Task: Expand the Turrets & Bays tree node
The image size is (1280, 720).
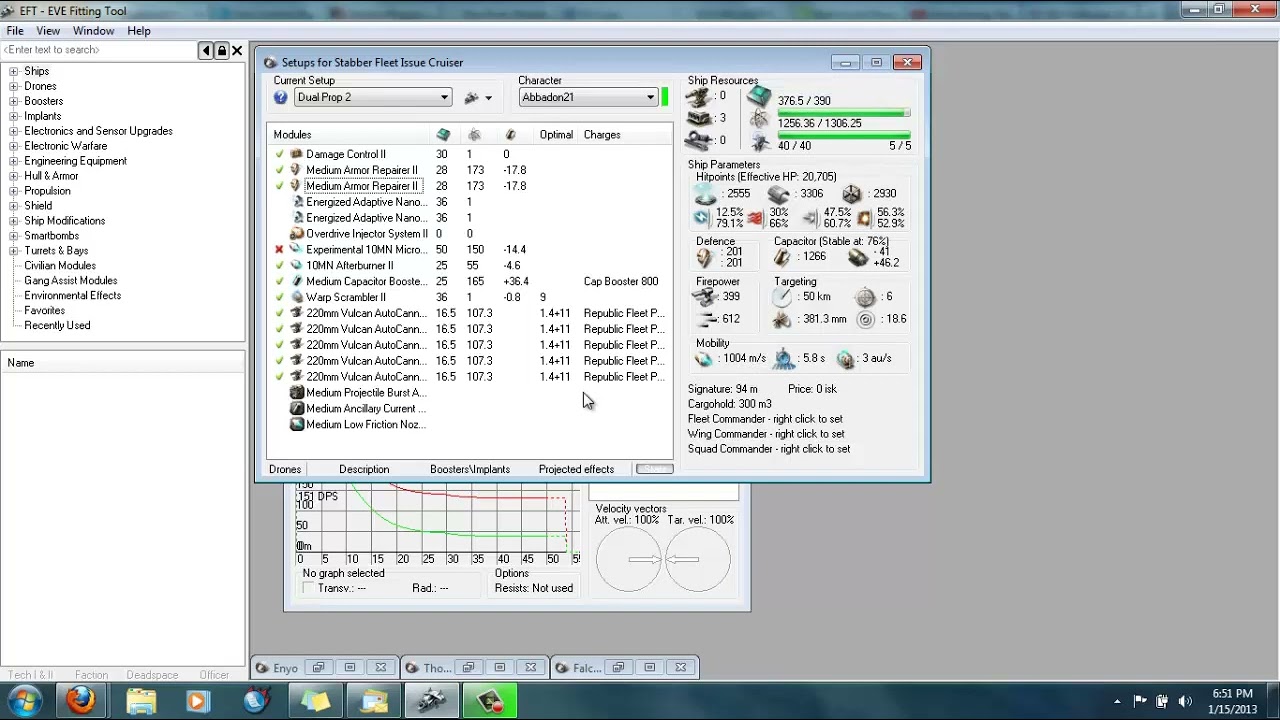Action: click(14, 251)
